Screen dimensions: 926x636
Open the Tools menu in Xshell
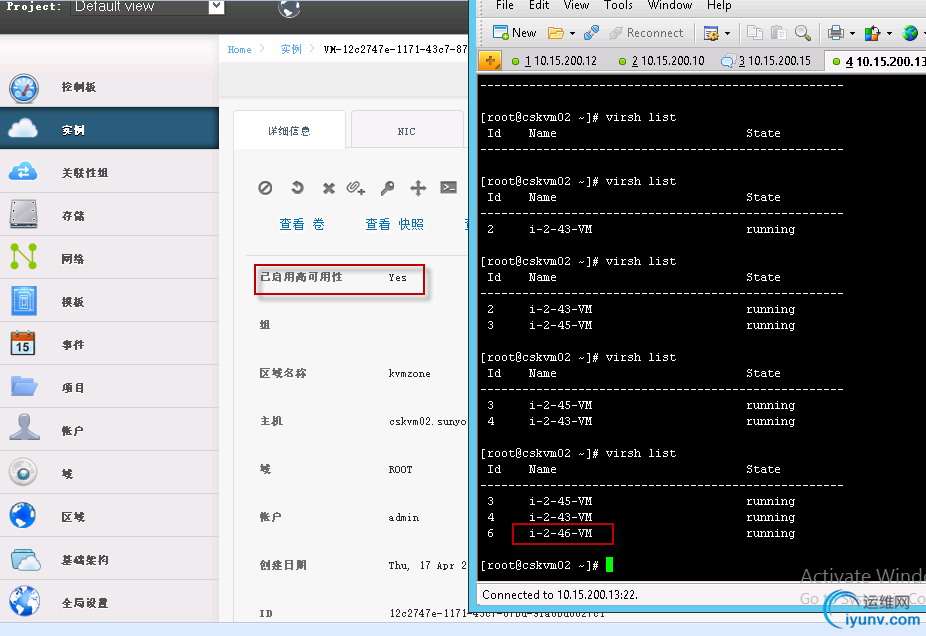tap(618, 5)
